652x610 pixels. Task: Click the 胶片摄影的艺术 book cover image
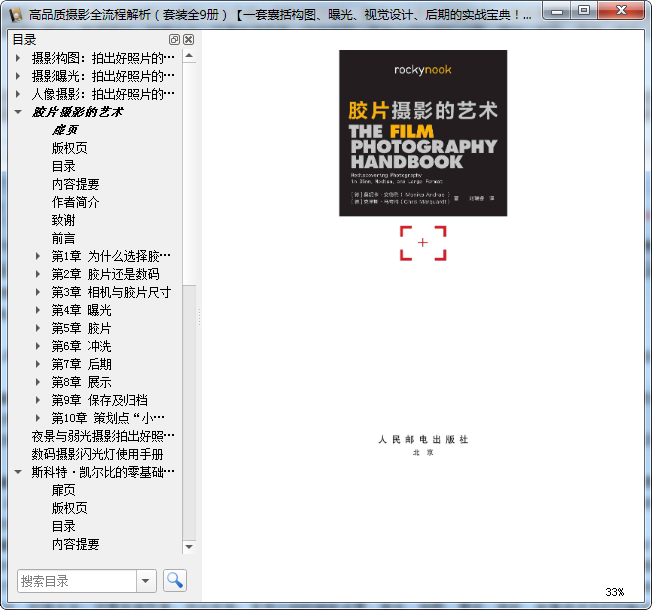[423, 133]
